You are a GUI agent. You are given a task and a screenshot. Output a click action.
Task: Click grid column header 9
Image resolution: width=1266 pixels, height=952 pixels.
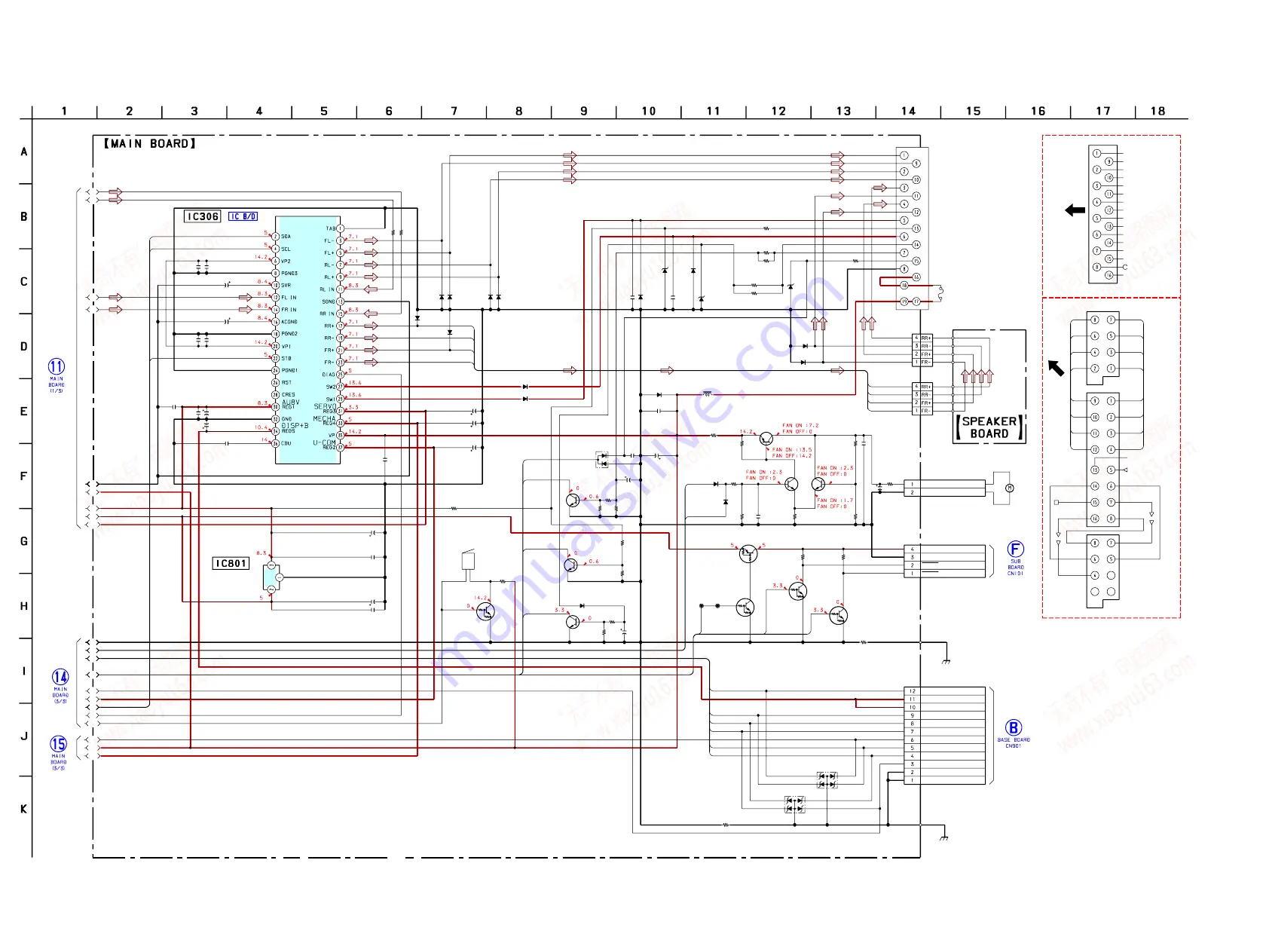point(584,111)
